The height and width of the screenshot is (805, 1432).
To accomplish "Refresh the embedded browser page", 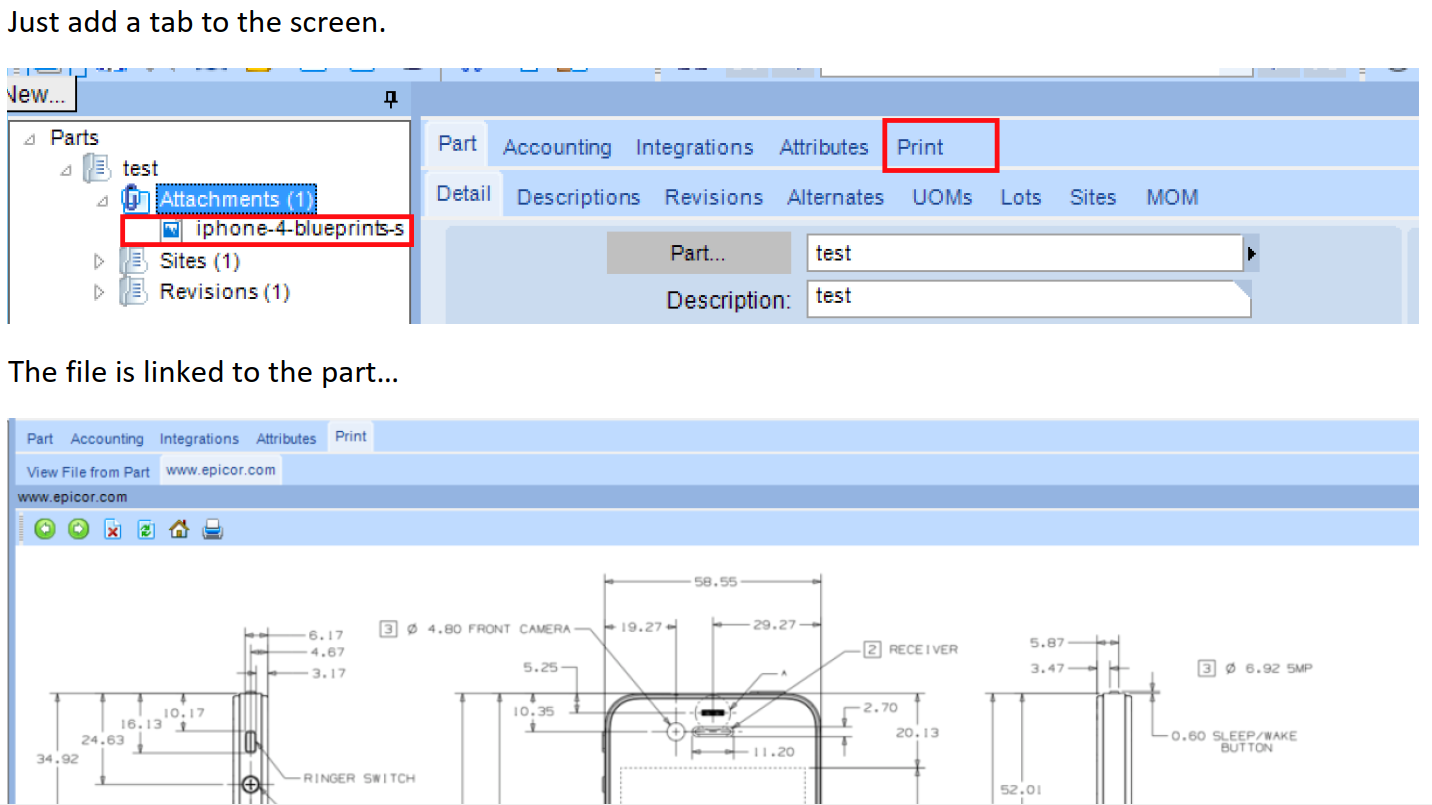I will [x=146, y=529].
